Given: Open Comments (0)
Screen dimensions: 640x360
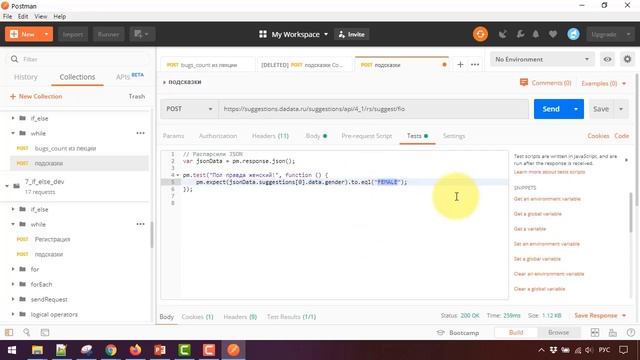Looking at the screenshot, I should 546,83.
